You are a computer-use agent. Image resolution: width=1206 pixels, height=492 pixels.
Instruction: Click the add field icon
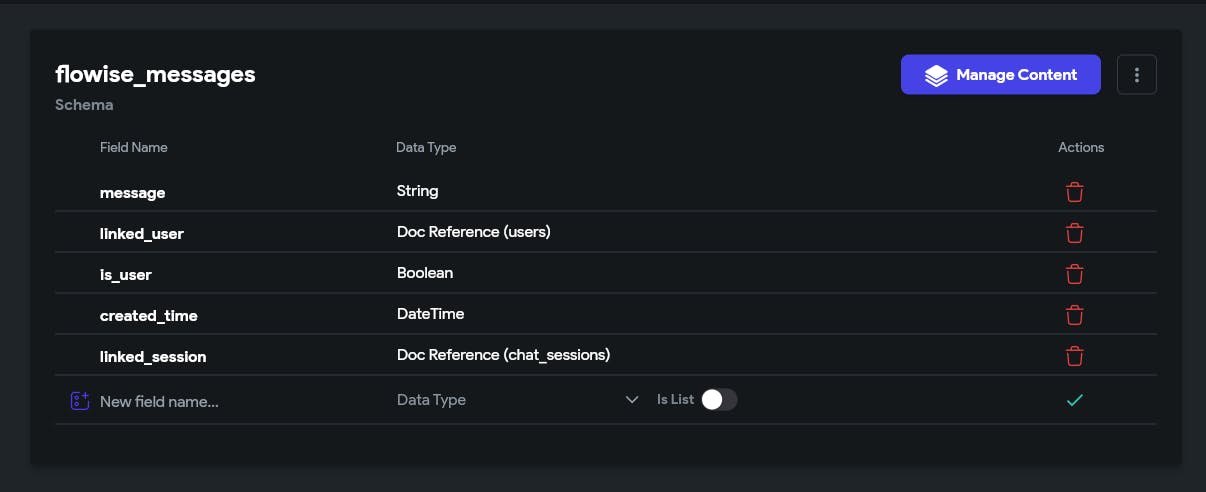tap(80, 401)
